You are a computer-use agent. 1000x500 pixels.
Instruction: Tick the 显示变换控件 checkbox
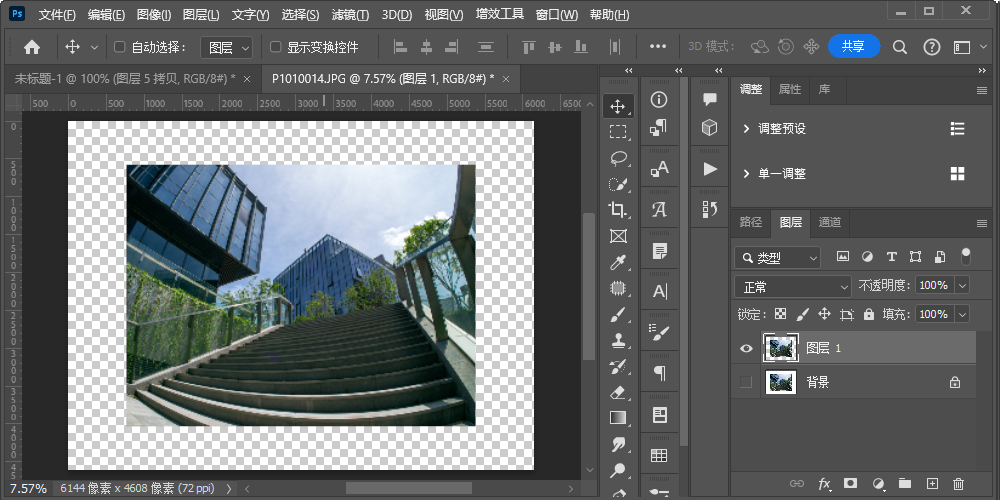pyautogui.click(x=276, y=47)
